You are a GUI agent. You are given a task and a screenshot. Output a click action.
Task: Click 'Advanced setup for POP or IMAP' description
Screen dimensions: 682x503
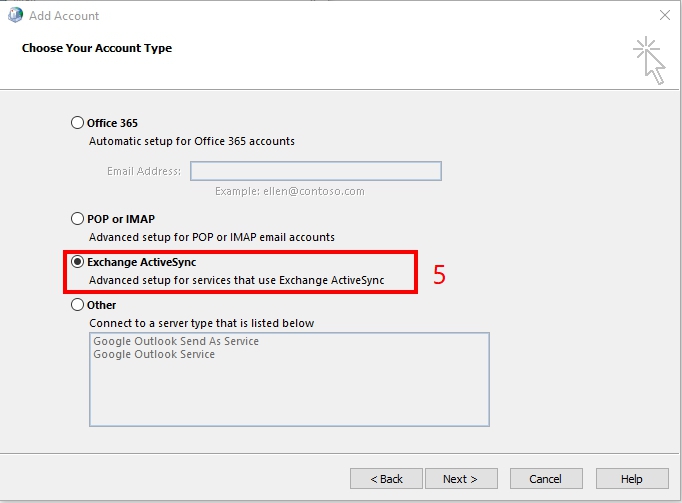[x=212, y=237]
